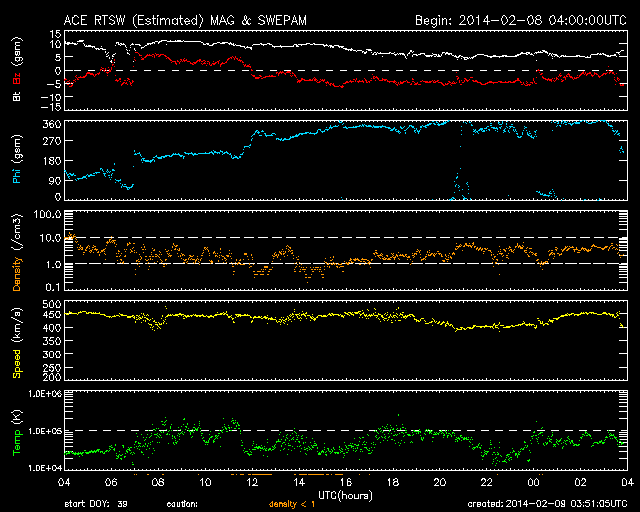The height and width of the screenshot is (512, 640).
Task: Click the '1.0E+05' tick on the Temp axis
Action: tap(45, 431)
